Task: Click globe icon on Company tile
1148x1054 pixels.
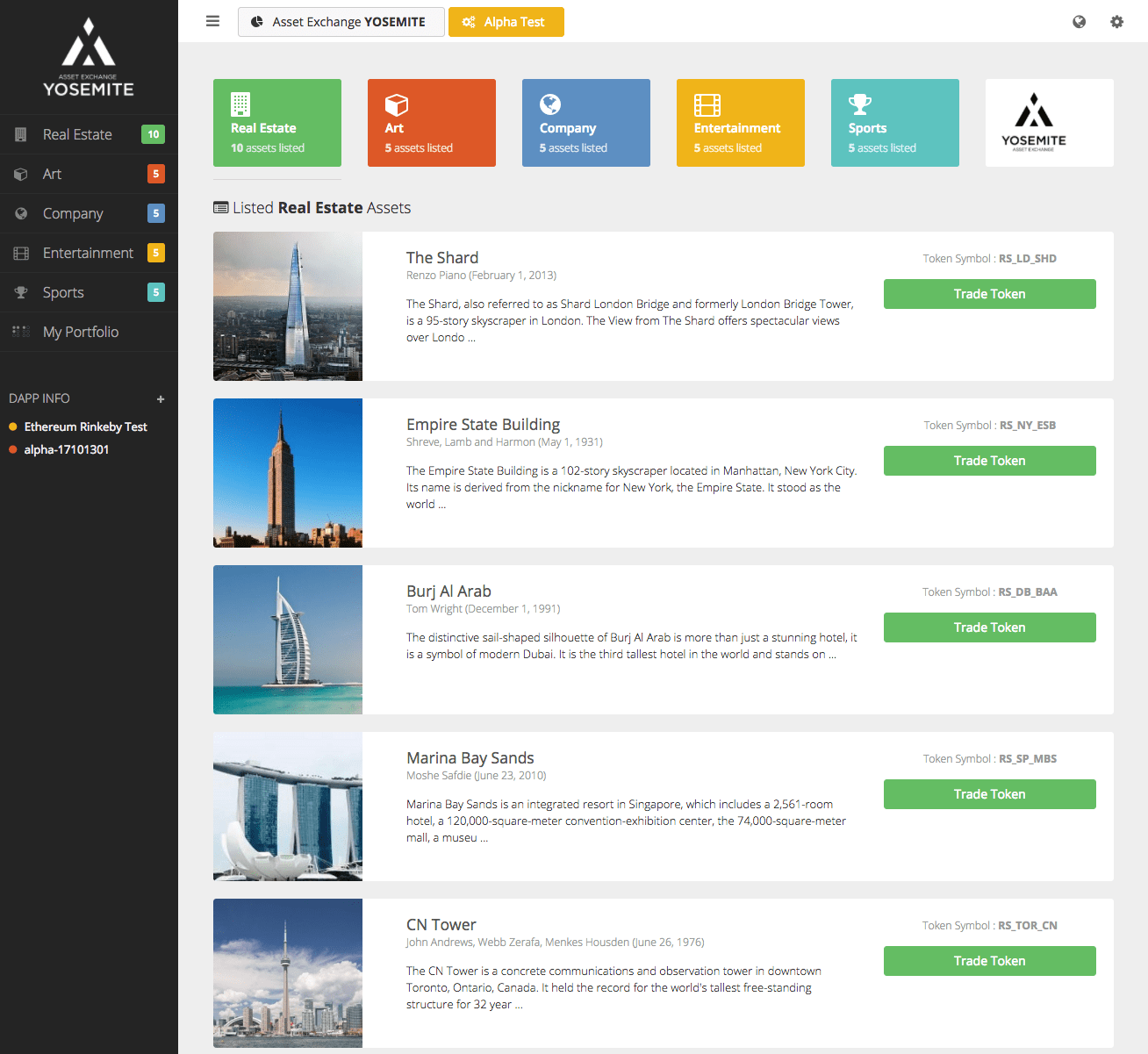Action: point(550,104)
